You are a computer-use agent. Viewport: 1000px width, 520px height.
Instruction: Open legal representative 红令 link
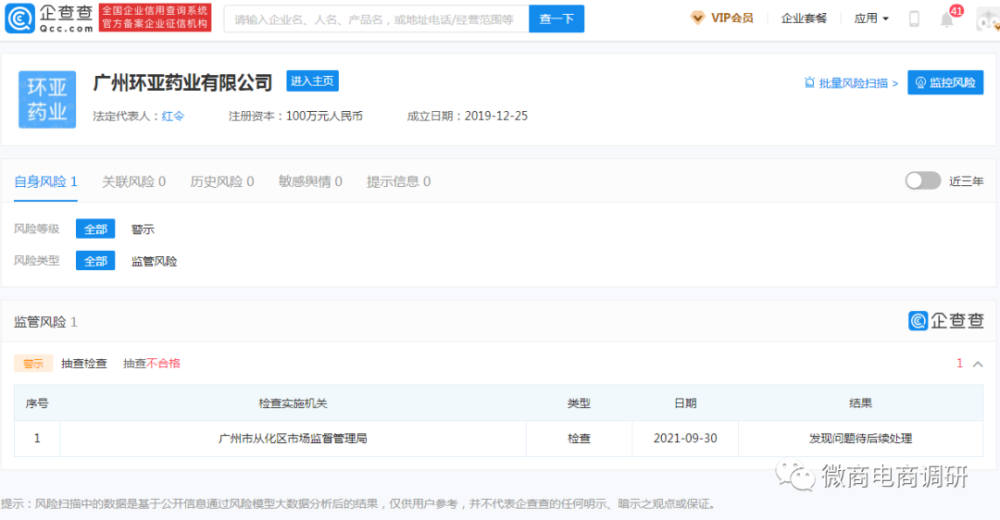[x=173, y=116]
